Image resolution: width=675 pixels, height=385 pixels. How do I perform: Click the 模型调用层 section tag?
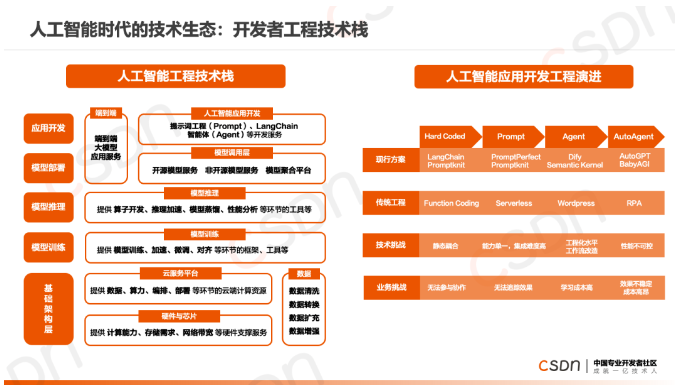pyautogui.click(x=232, y=153)
